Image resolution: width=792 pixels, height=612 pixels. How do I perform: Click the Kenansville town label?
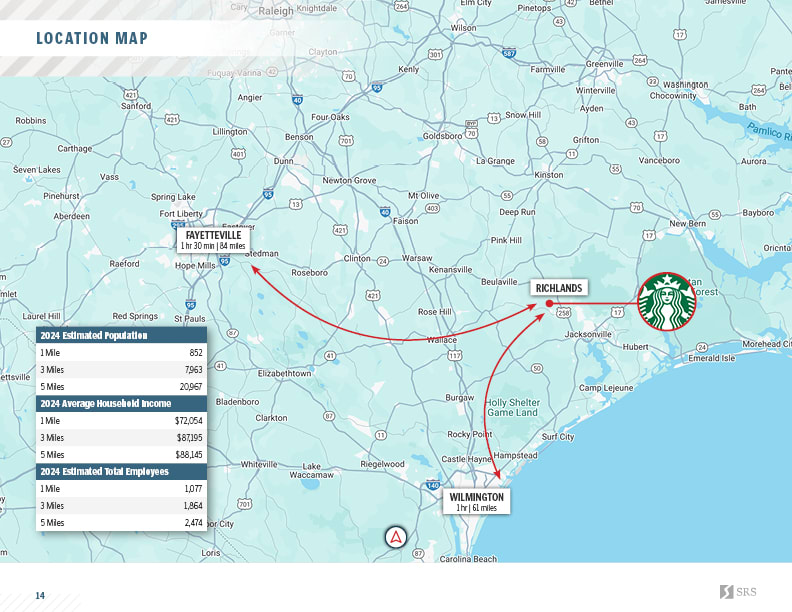[450, 270]
